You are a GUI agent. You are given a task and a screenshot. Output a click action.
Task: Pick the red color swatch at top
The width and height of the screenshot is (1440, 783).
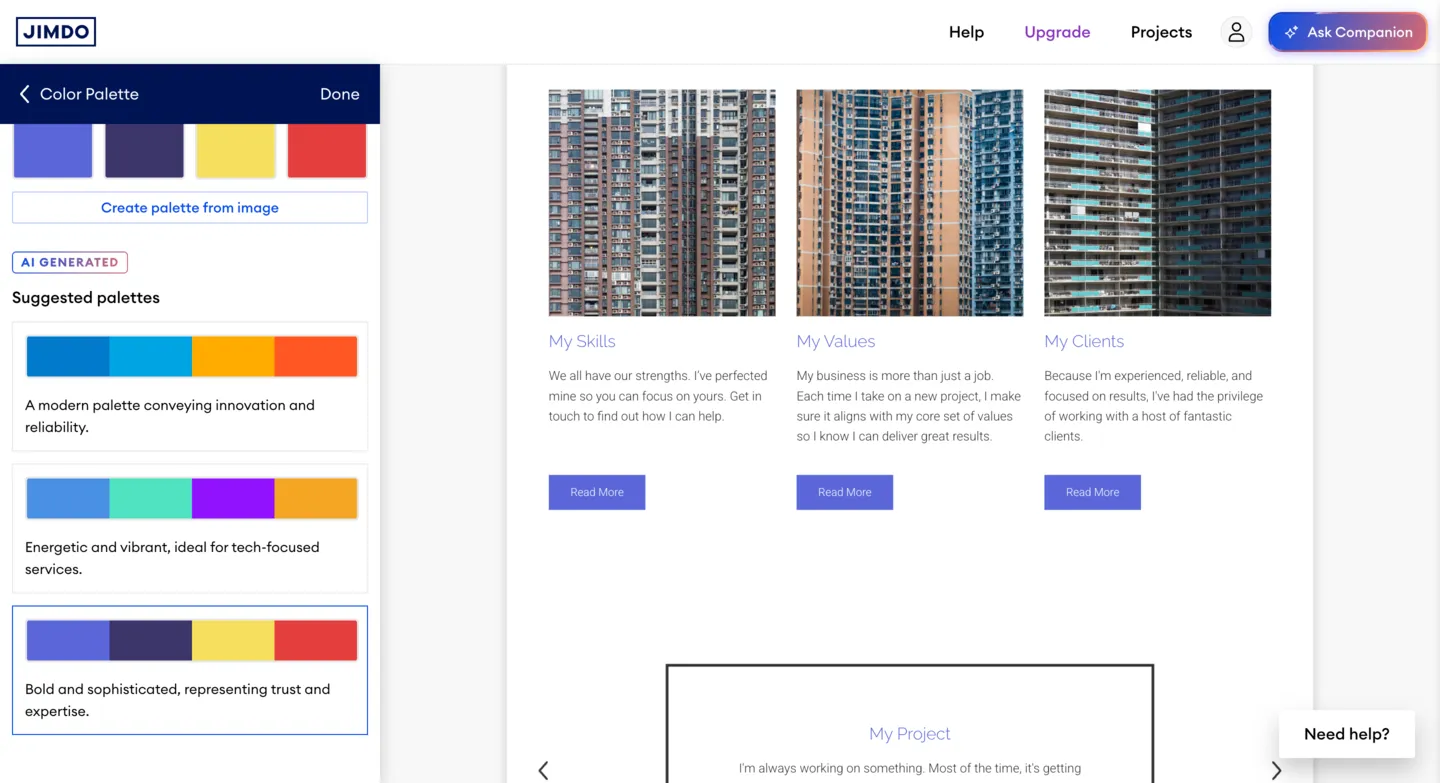click(x=327, y=151)
